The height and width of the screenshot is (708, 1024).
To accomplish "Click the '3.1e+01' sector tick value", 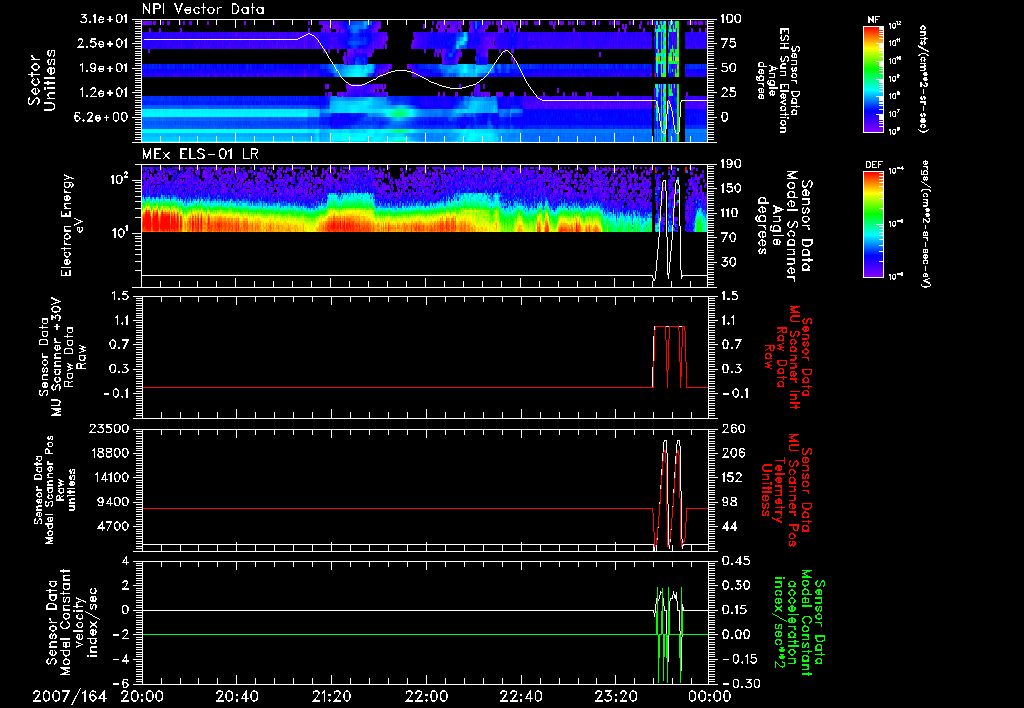I will [103, 19].
